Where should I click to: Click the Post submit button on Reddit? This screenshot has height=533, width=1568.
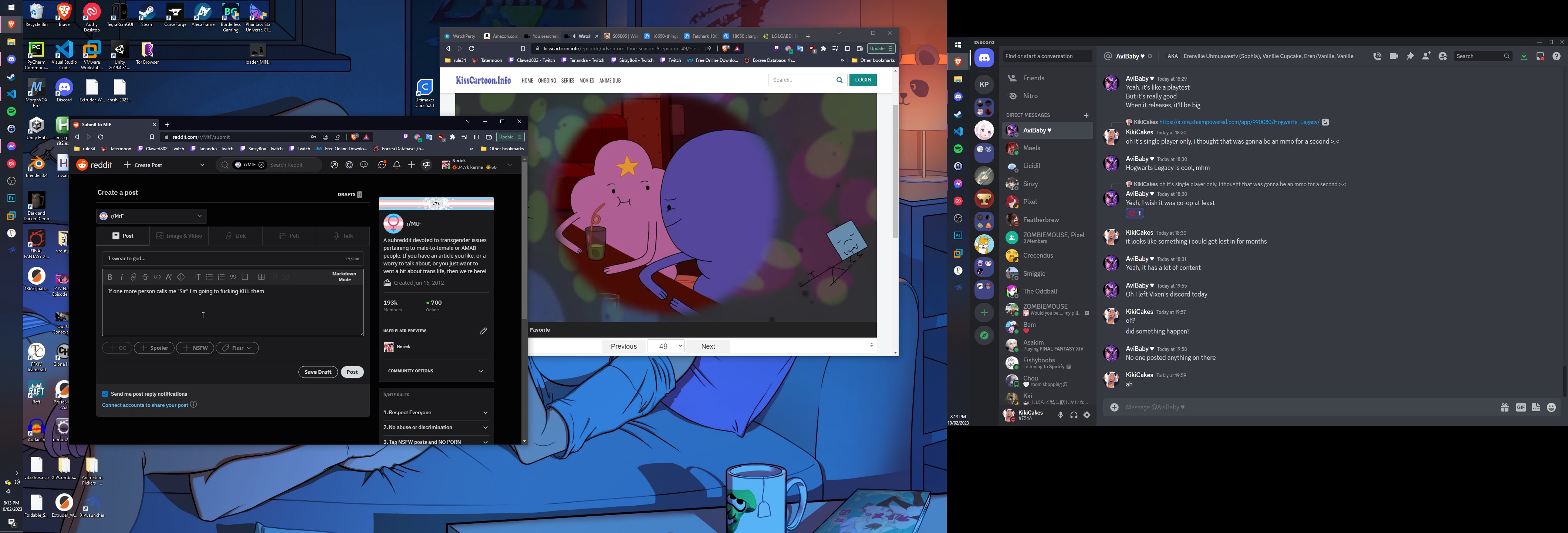click(352, 372)
